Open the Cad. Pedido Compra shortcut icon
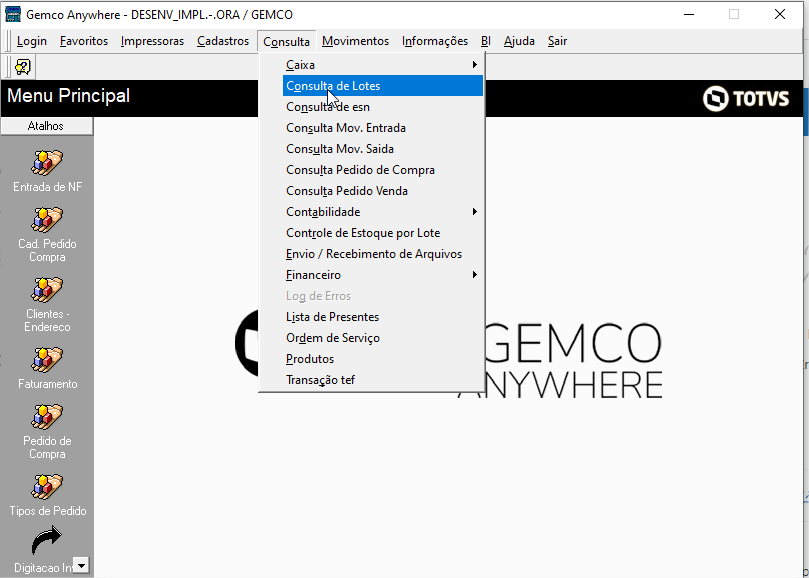809x578 pixels. [x=47, y=220]
